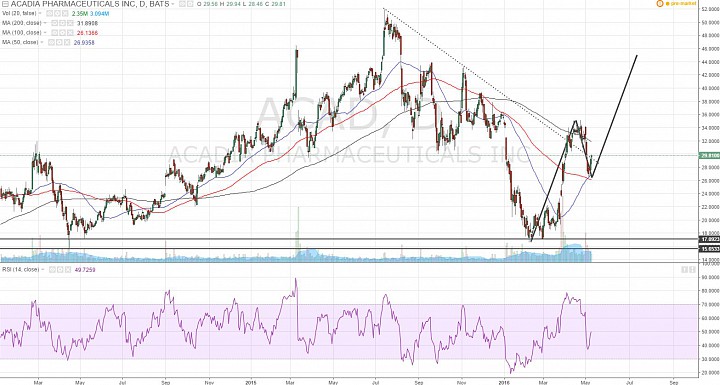This screenshot has width=720, height=385.
Task: Open settings for the Vol indicator
Action: (57, 14)
